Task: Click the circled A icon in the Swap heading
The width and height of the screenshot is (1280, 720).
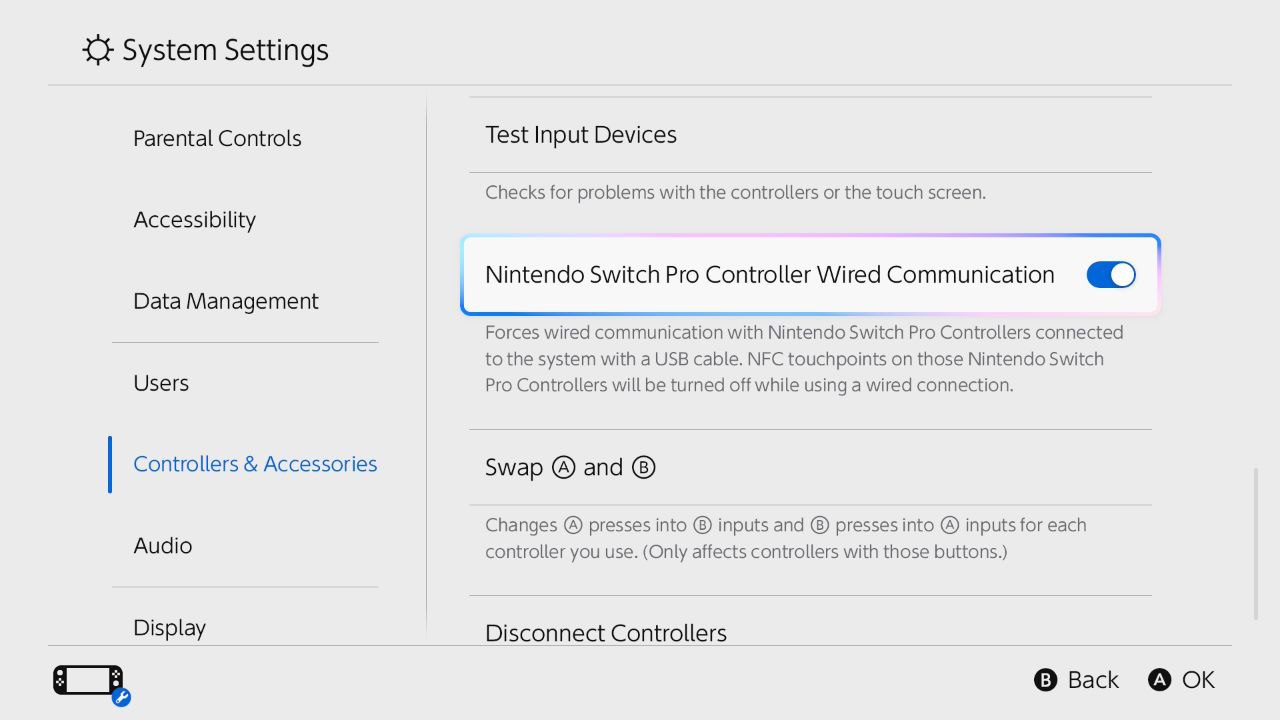Action: pyautogui.click(x=564, y=468)
